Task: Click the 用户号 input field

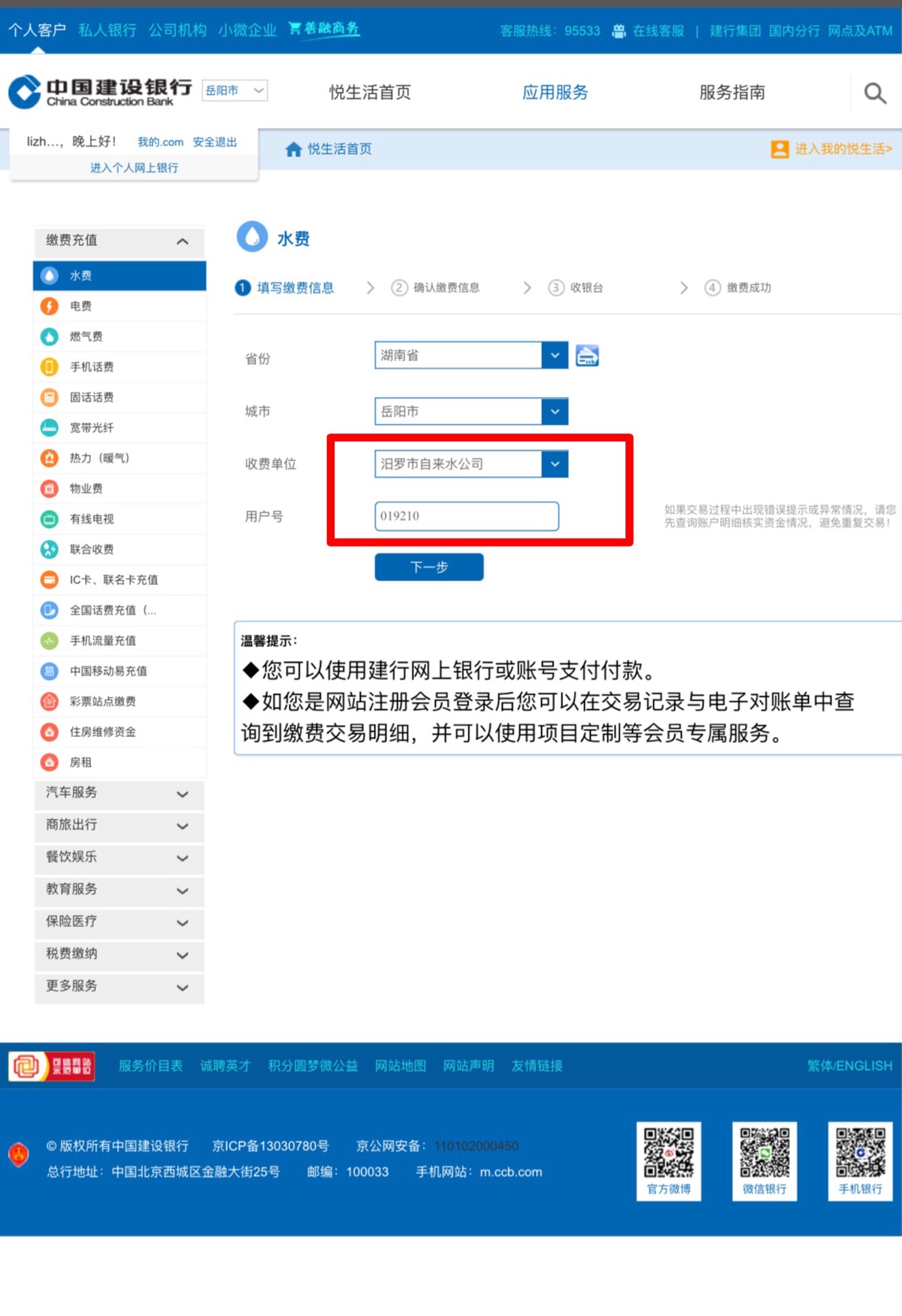Action: (466, 516)
